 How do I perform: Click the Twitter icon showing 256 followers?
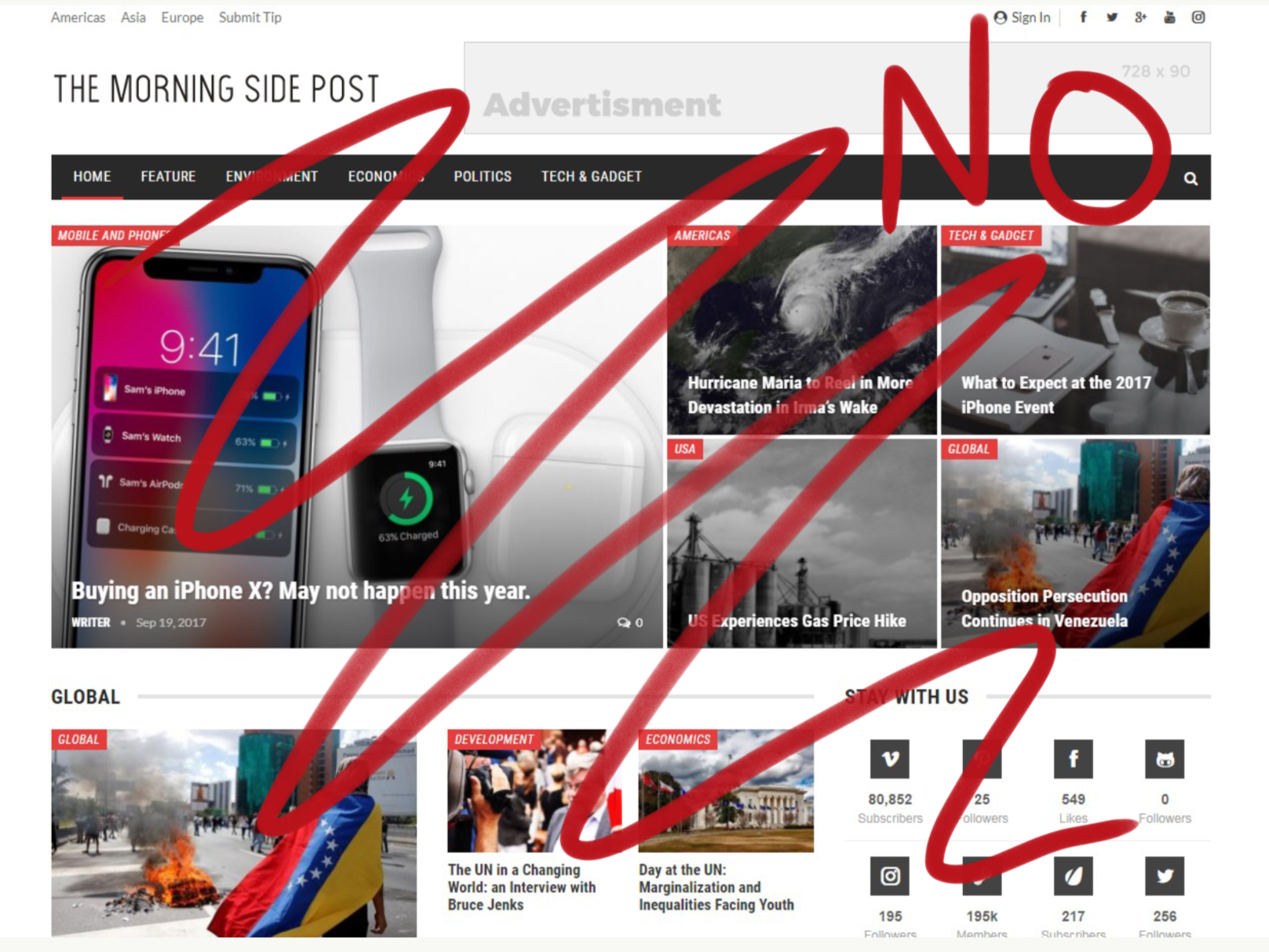(1165, 877)
